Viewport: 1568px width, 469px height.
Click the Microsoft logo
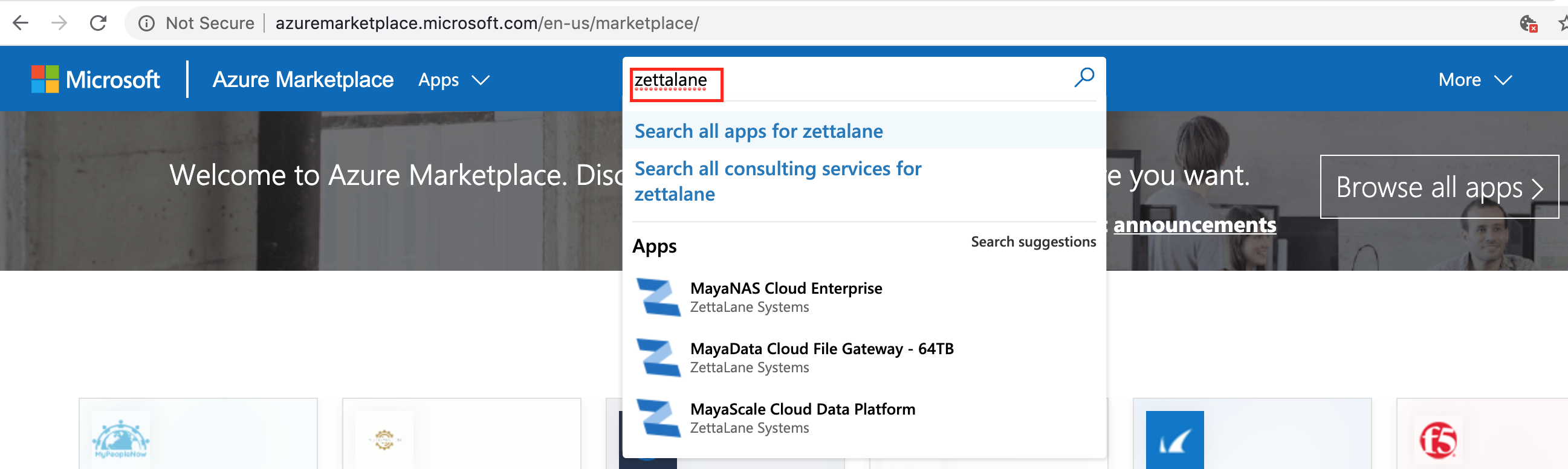point(96,80)
